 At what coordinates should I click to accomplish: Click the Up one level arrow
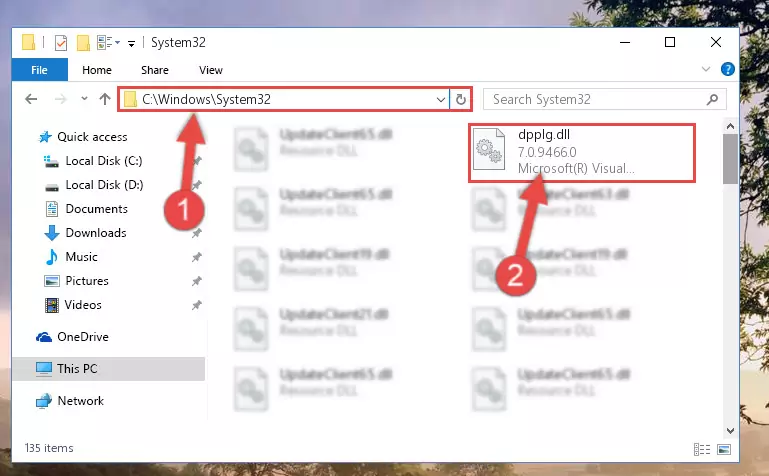click(x=105, y=100)
